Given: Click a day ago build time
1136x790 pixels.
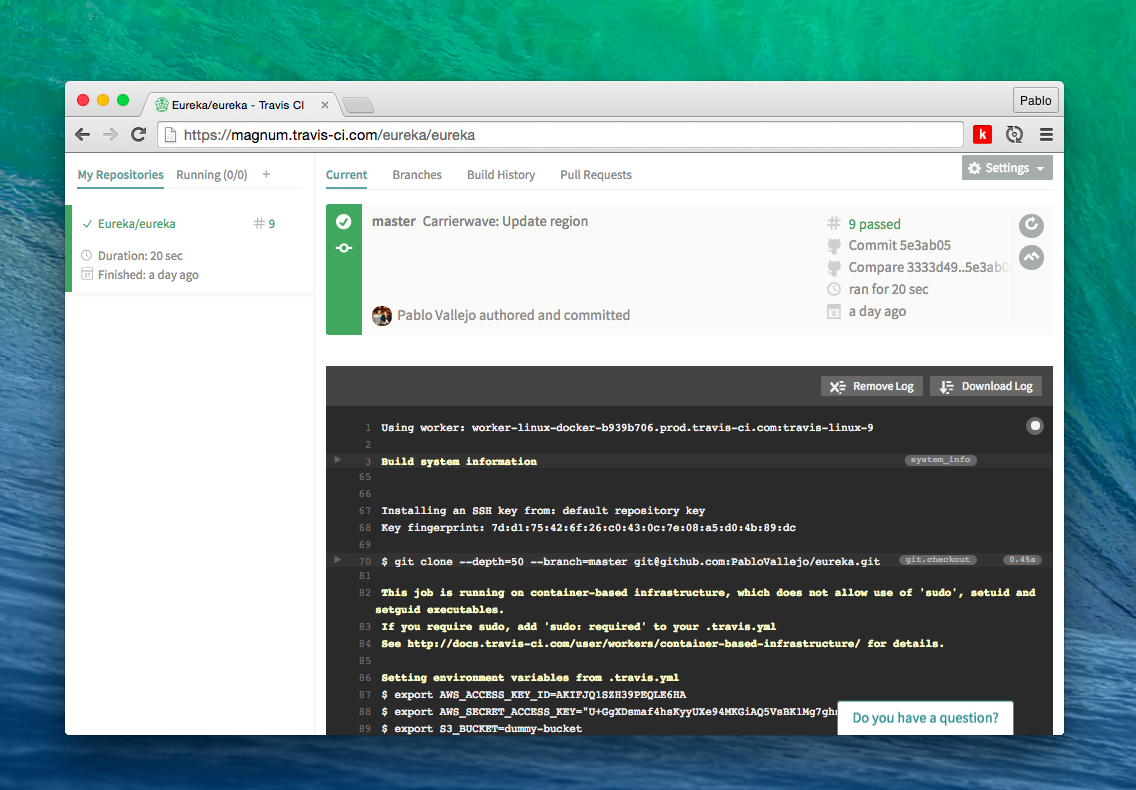Looking at the screenshot, I should point(877,312).
